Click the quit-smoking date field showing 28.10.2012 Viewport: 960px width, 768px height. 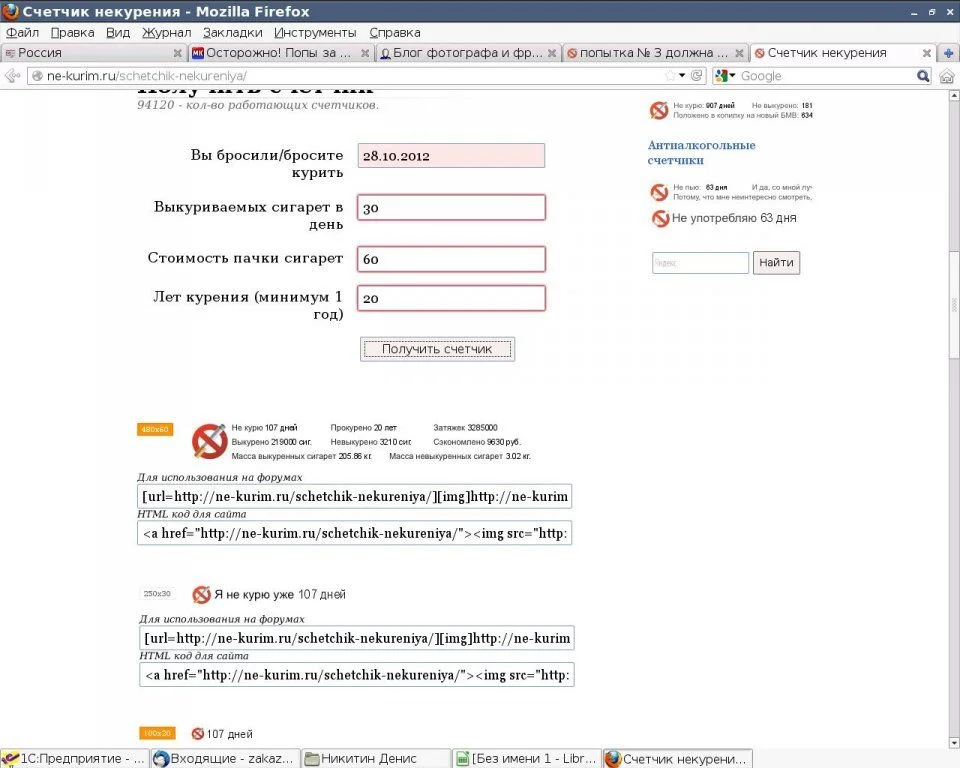(450, 155)
